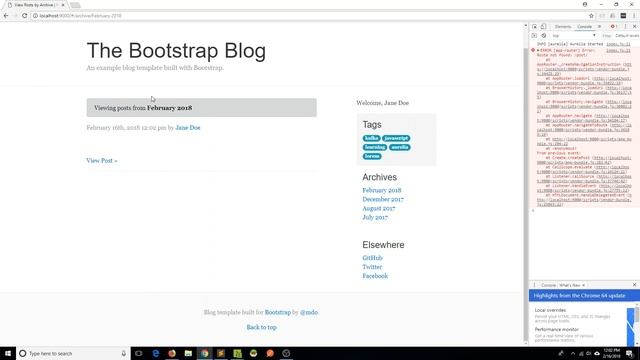The image size is (640, 360).
Task: Go back with the browser back arrow
Action: [x=6, y=16]
